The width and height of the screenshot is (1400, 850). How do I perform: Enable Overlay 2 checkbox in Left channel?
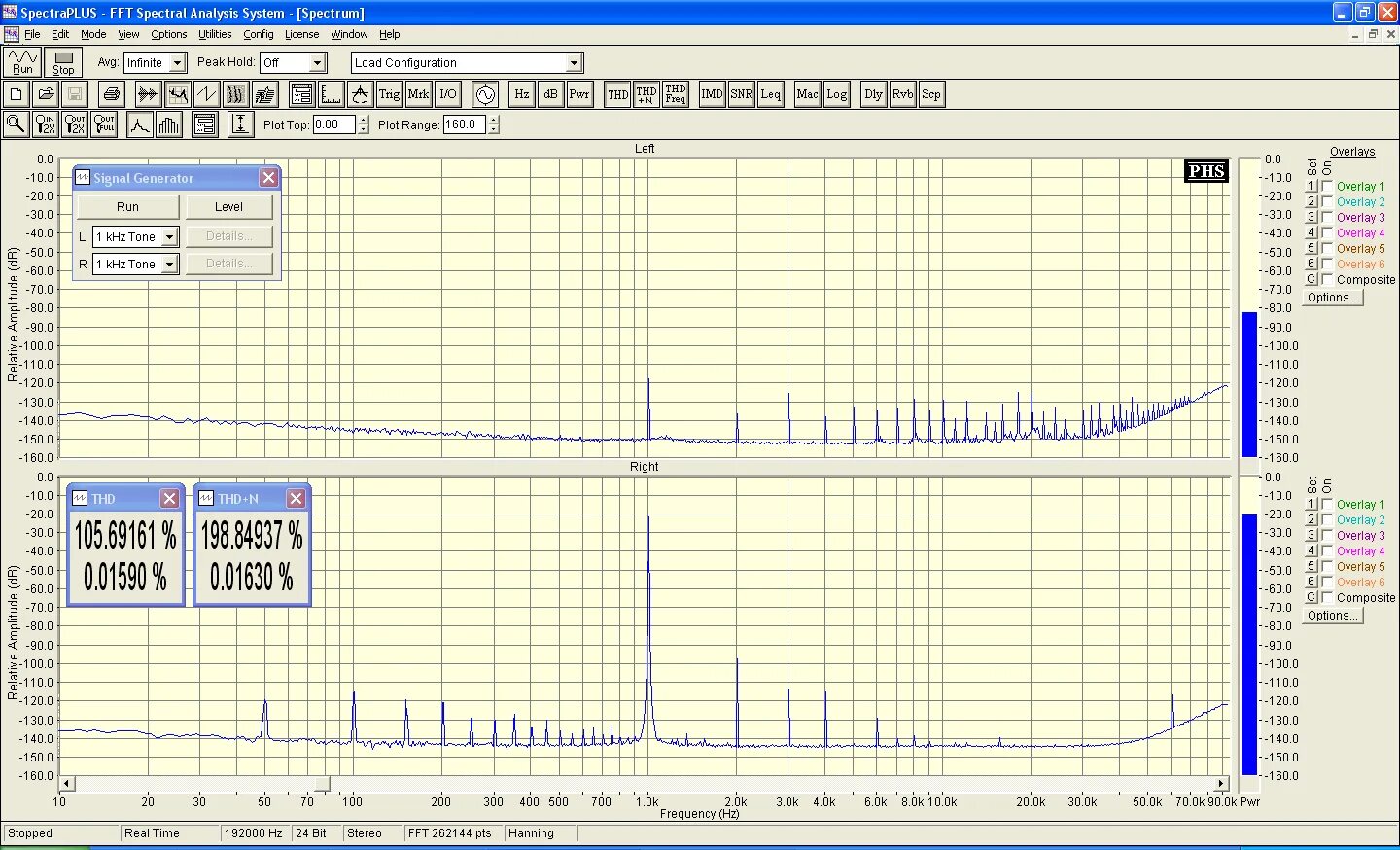[x=1327, y=201]
